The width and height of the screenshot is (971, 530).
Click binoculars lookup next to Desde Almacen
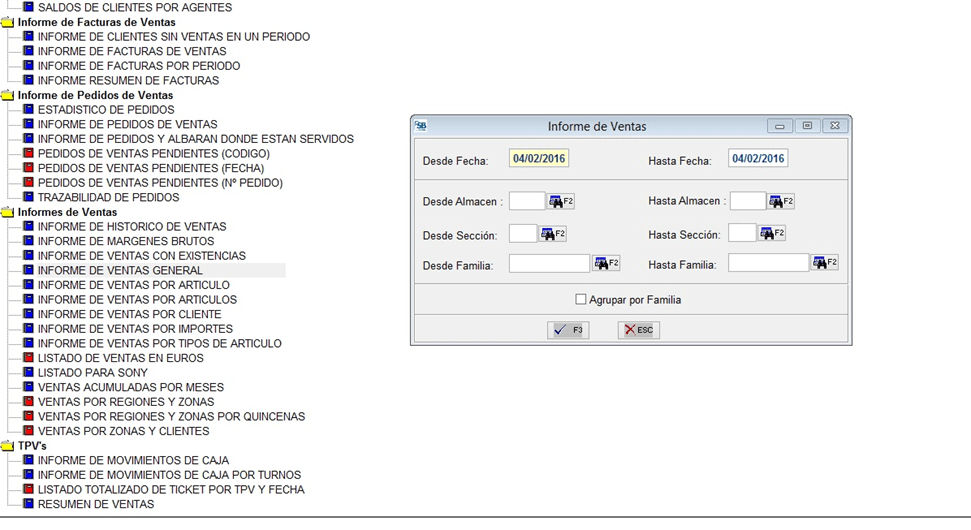560,202
